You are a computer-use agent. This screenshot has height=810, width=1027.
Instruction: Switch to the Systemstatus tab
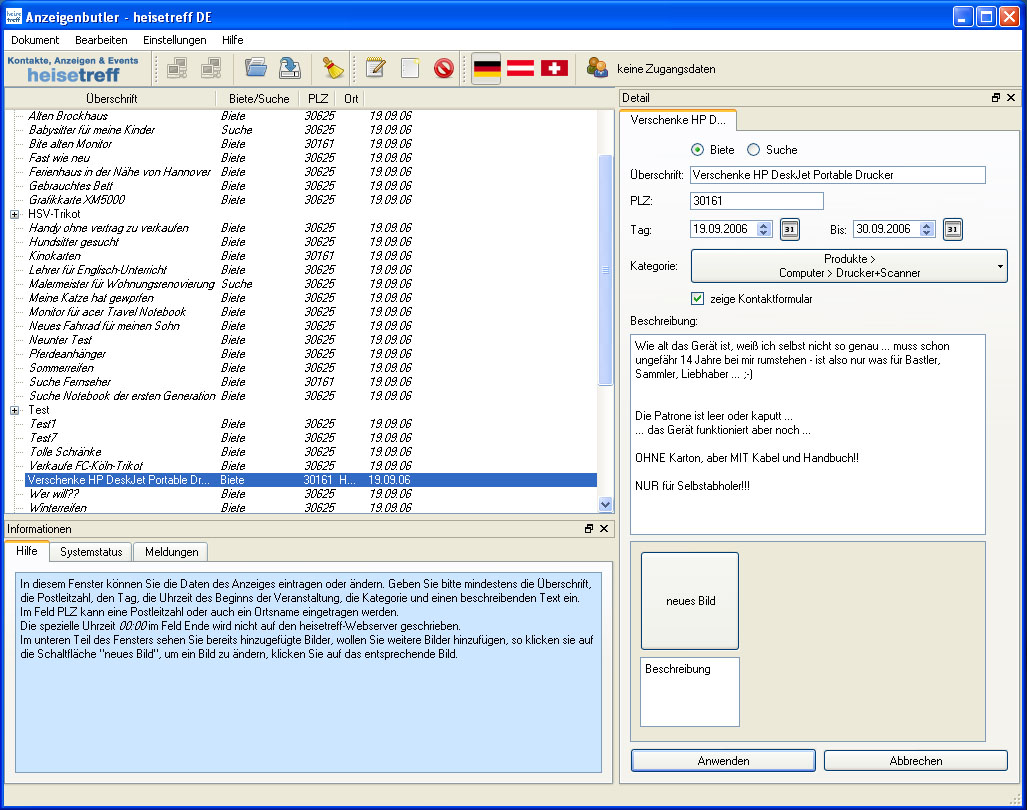pyautogui.click(x=91, y=552)
